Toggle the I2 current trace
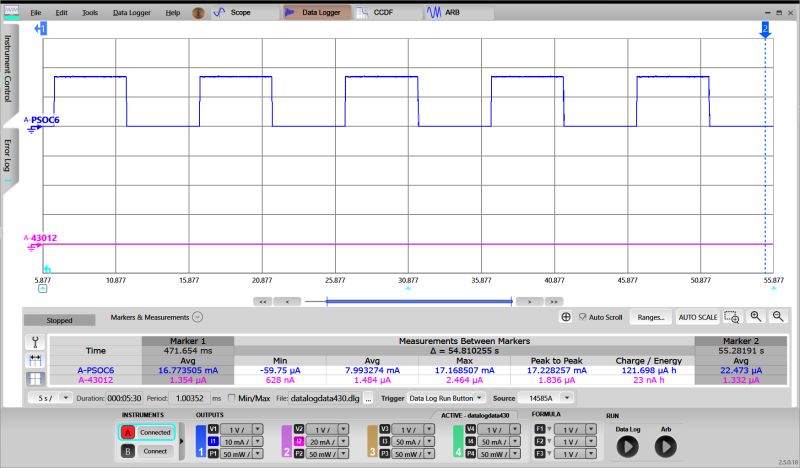 click(299, 441)
